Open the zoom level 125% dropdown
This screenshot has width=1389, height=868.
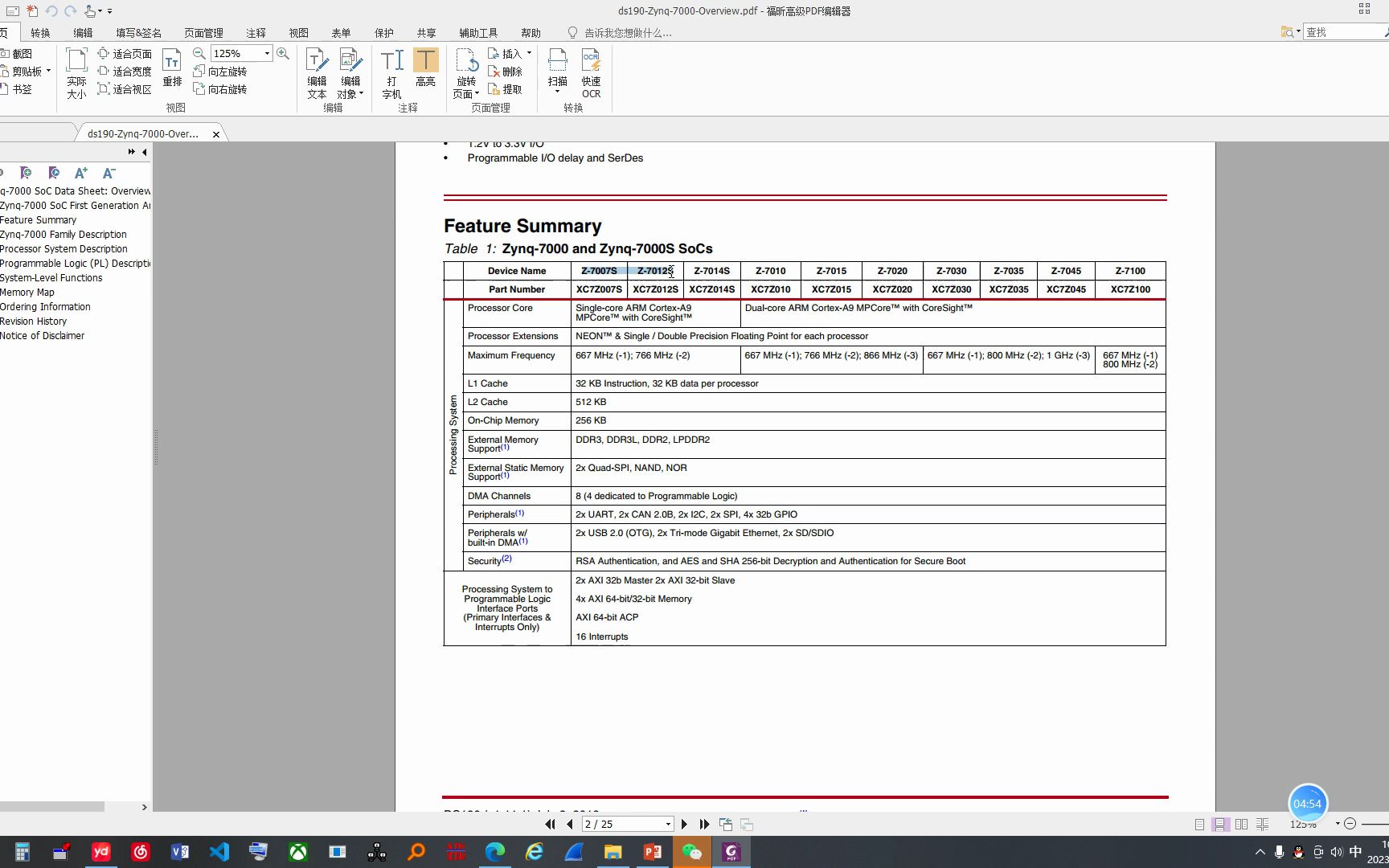coord(267,53)
